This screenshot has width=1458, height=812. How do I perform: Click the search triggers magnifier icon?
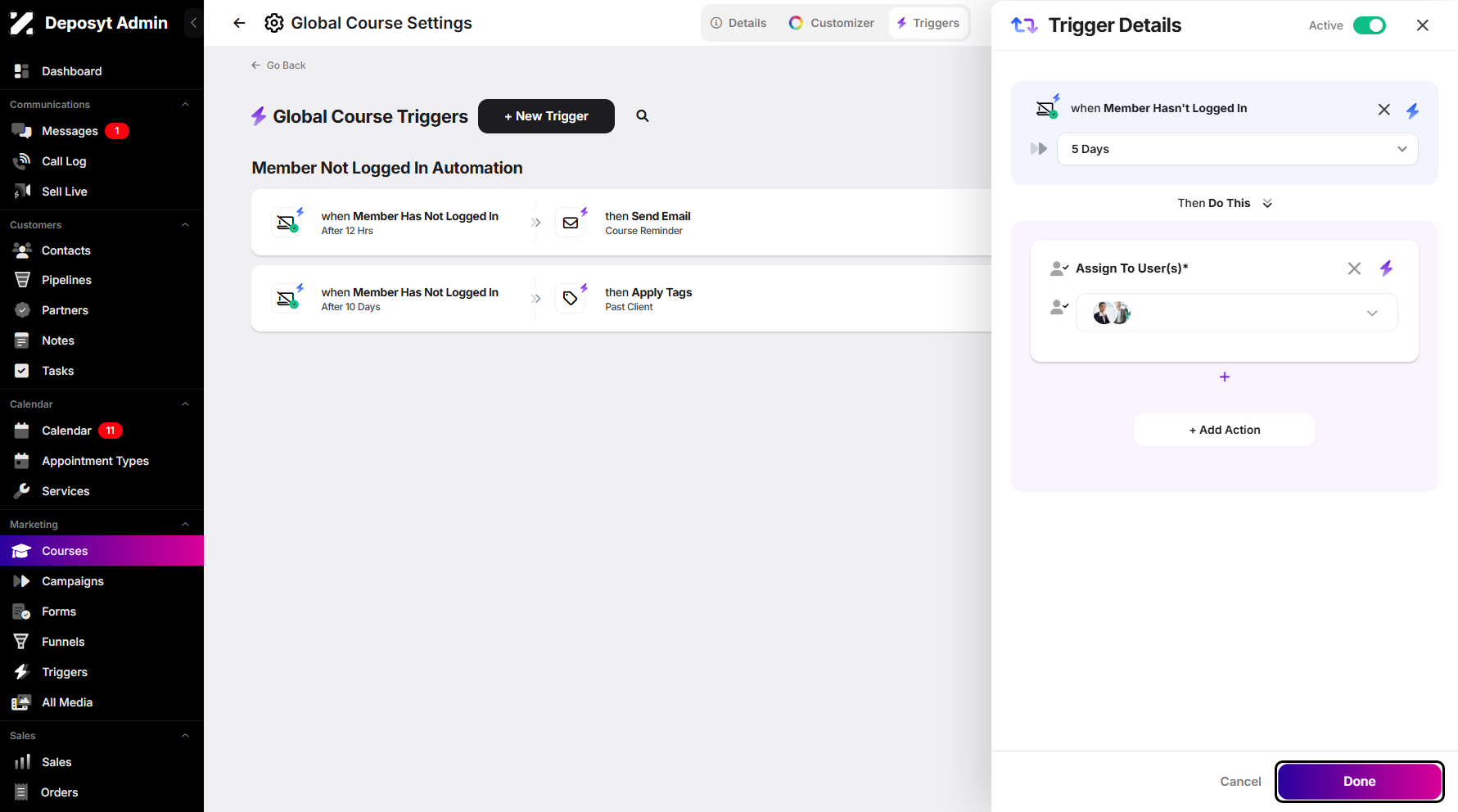643,116
